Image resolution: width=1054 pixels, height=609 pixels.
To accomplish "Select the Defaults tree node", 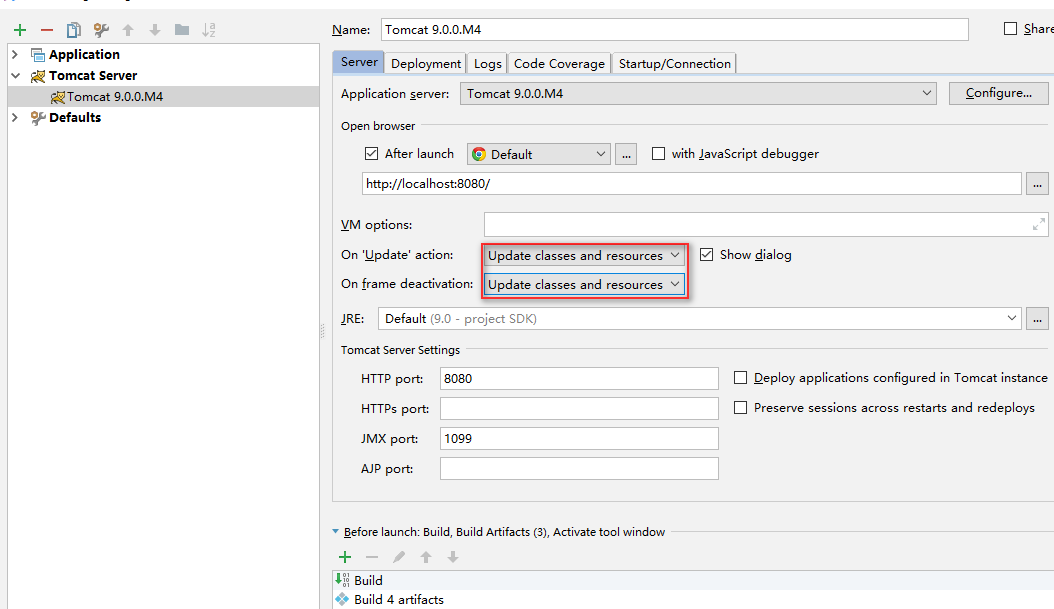I will tap(75, 118).
